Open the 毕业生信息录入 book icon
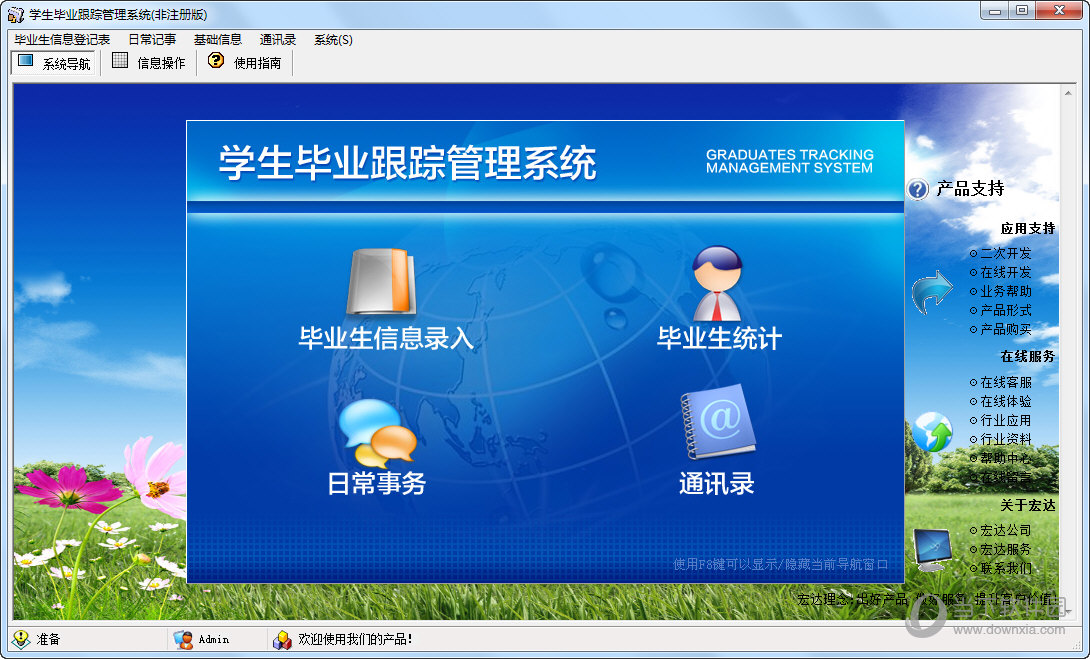 pyautogui.click(x=382, y=282)
